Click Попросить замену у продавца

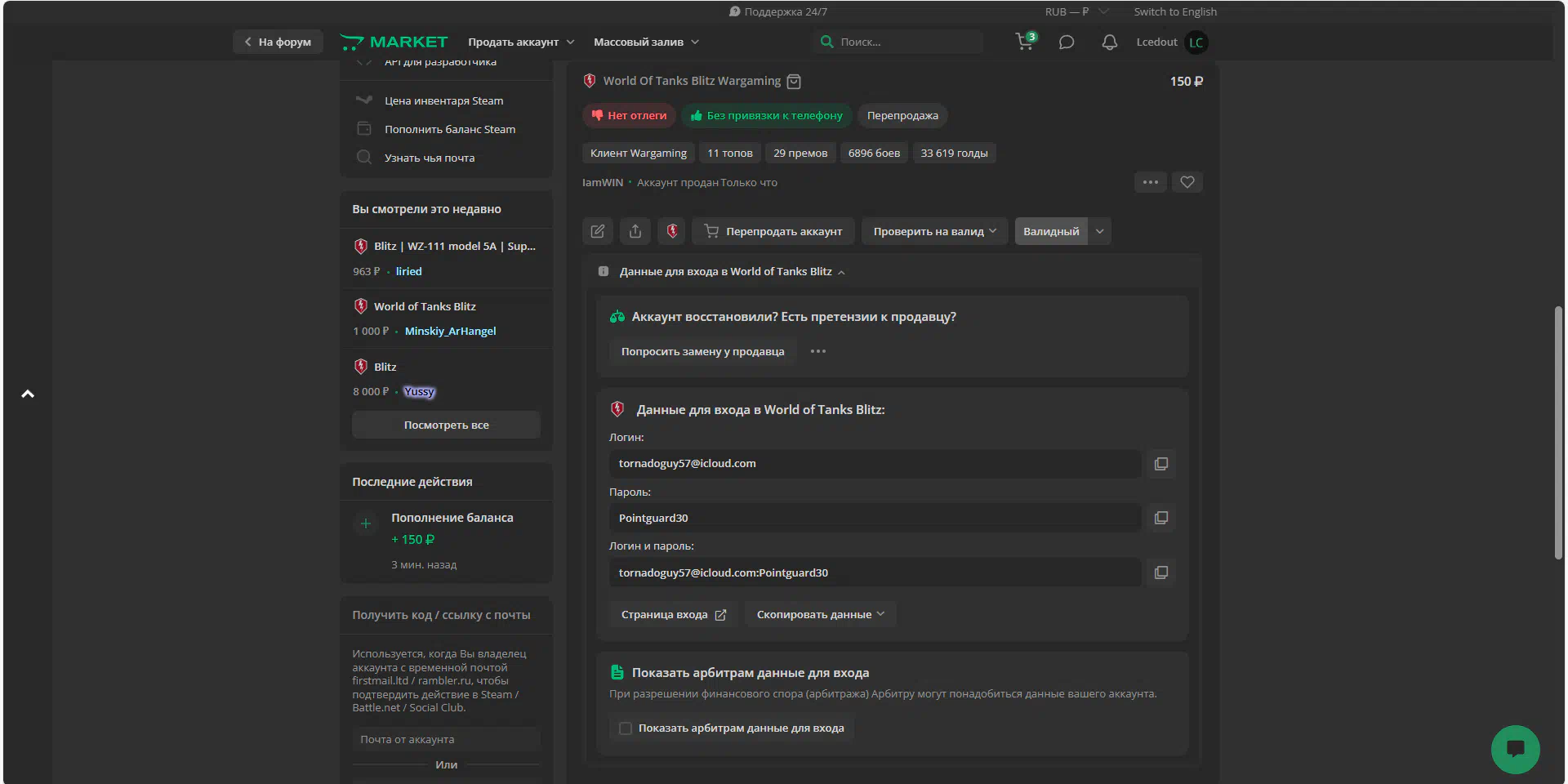point(702,351)
